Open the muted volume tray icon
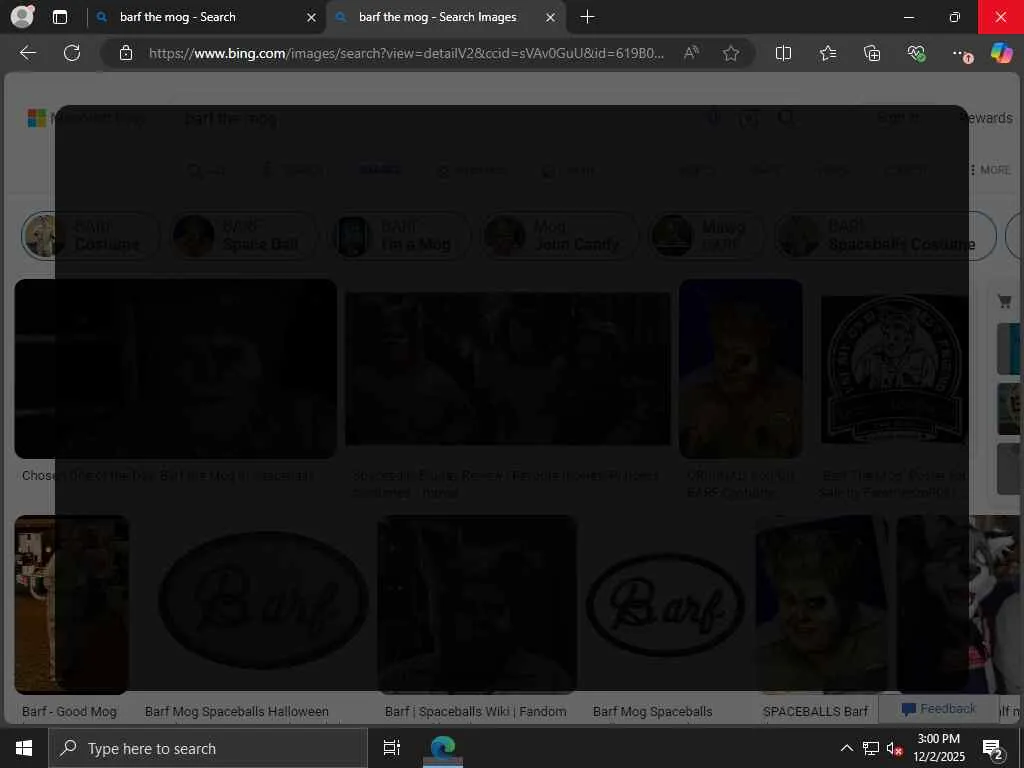Viewport: 1024px width, 768px height. 894,748
